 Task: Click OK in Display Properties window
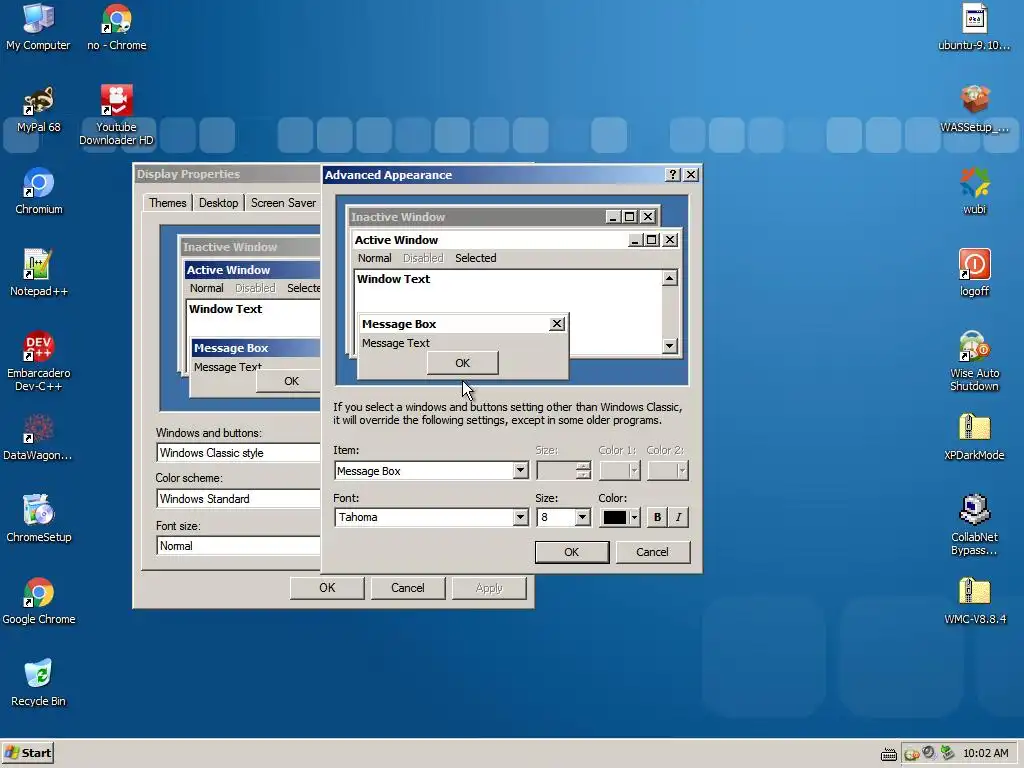(327, 588)
